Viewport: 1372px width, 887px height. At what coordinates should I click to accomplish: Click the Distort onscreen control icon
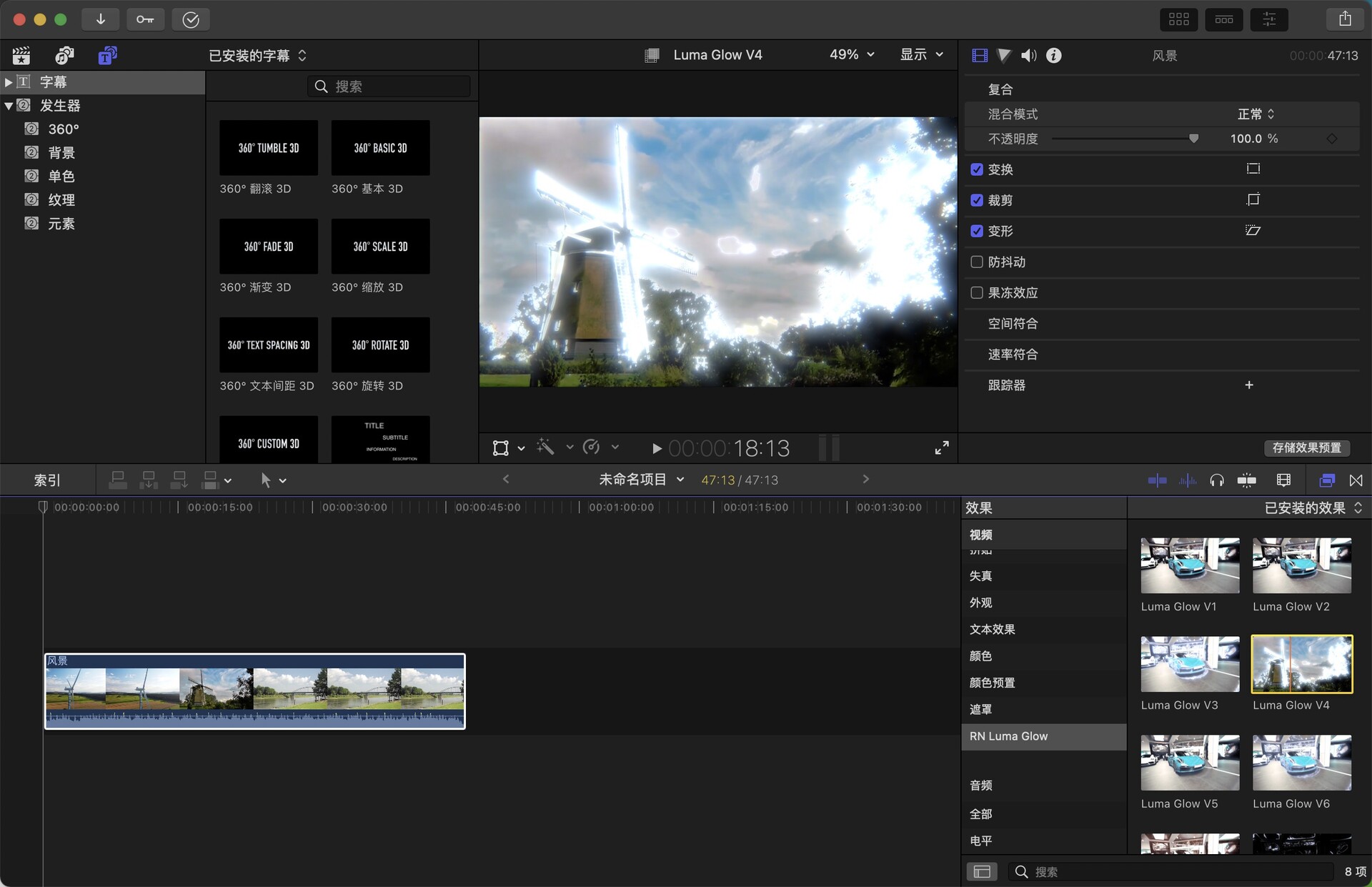[x=1253, y=230]
